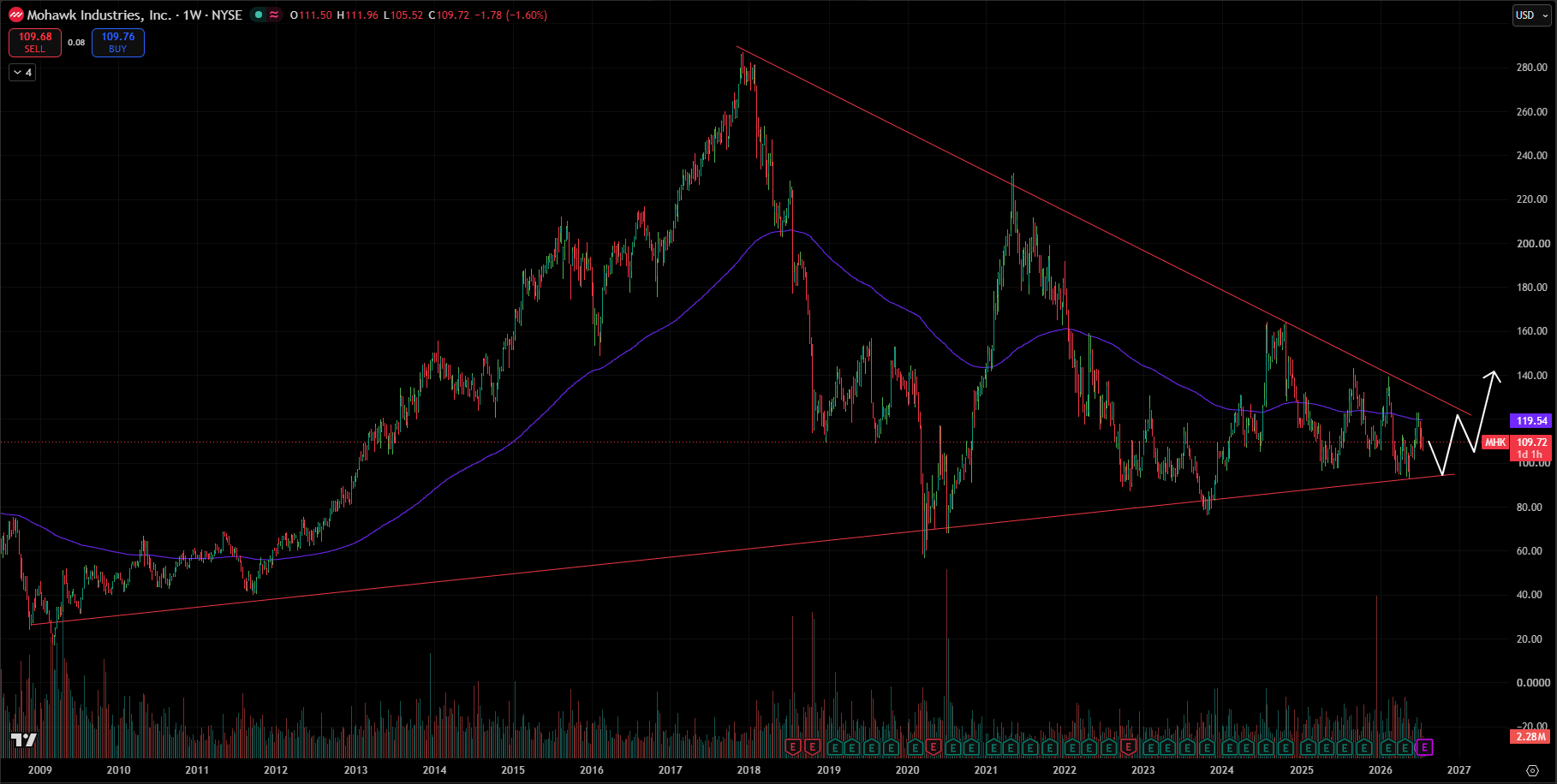Click the pink wave data indicator icon
The image size is (1557, 784).
(274, 15)
